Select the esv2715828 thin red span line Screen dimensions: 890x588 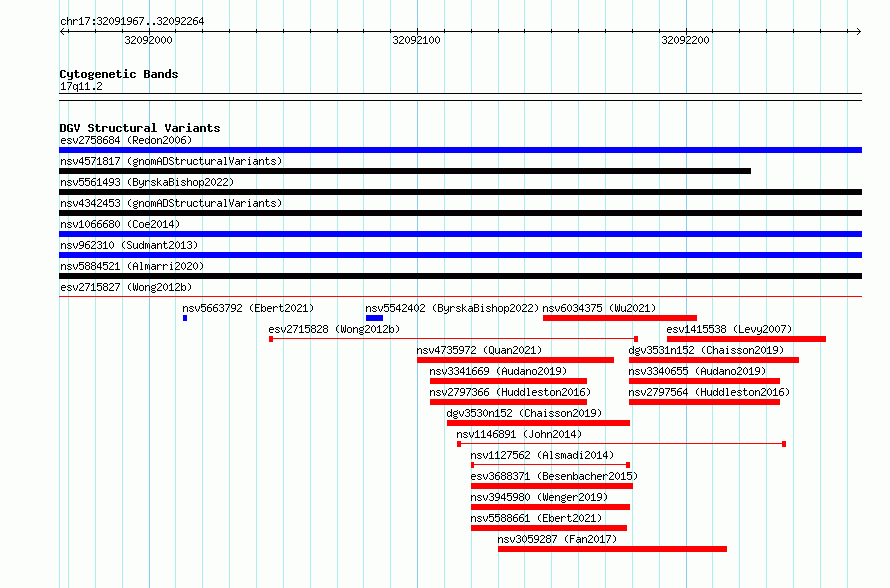click(454, 339)
